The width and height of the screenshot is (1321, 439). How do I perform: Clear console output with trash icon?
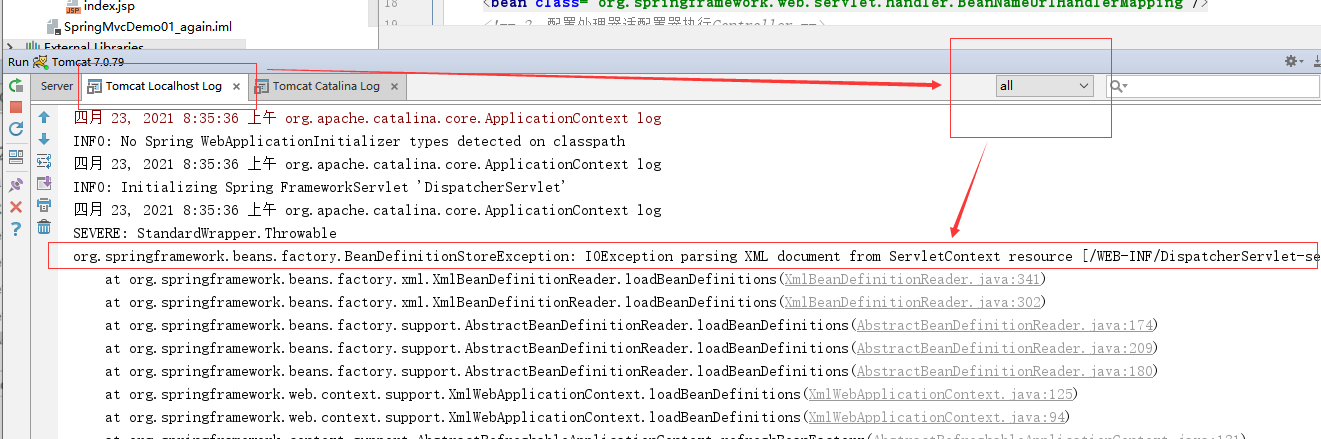coord(44,227)
